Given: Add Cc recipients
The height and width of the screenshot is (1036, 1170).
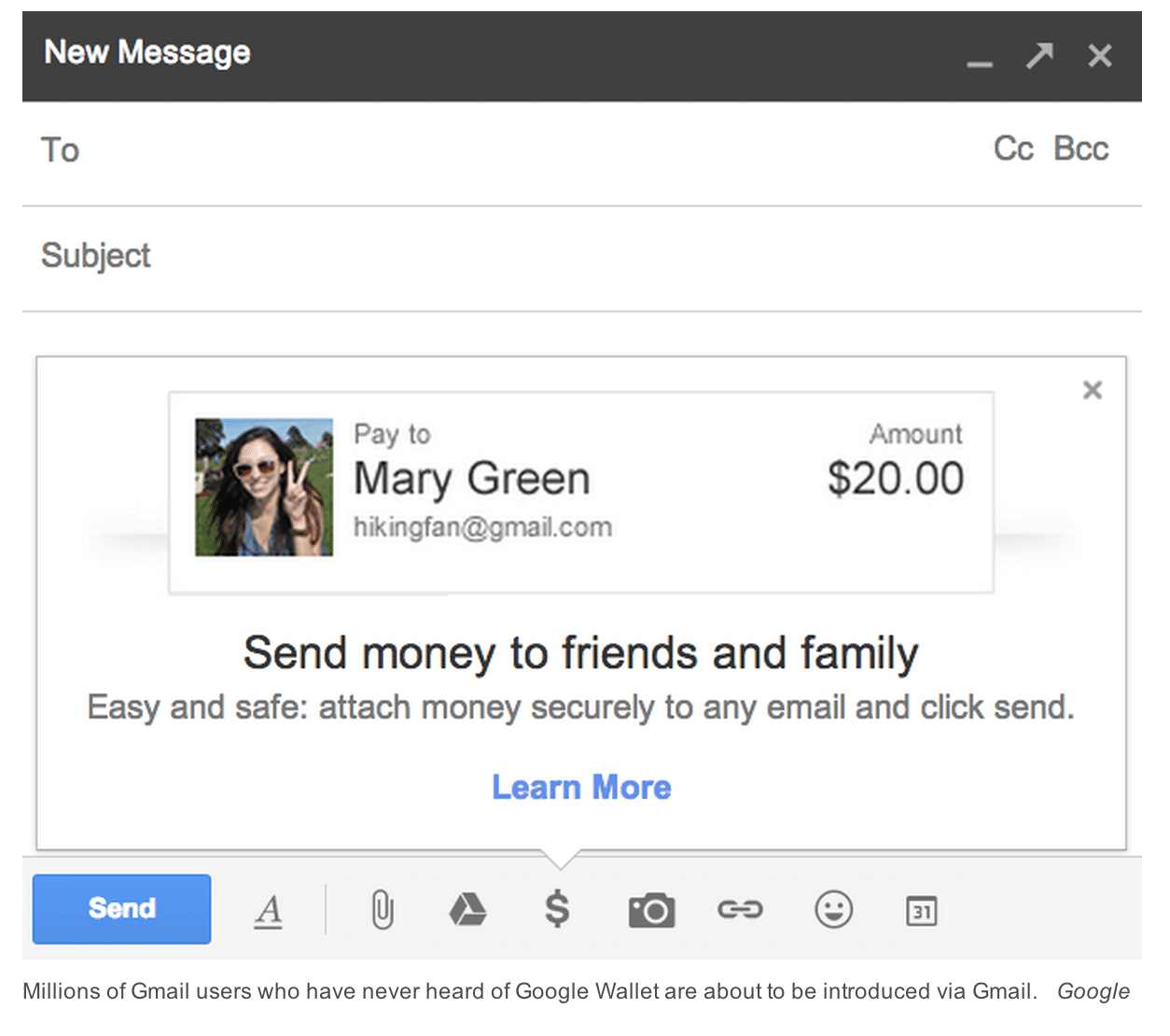Looking at the screenshot, I should coord(1013,148).
